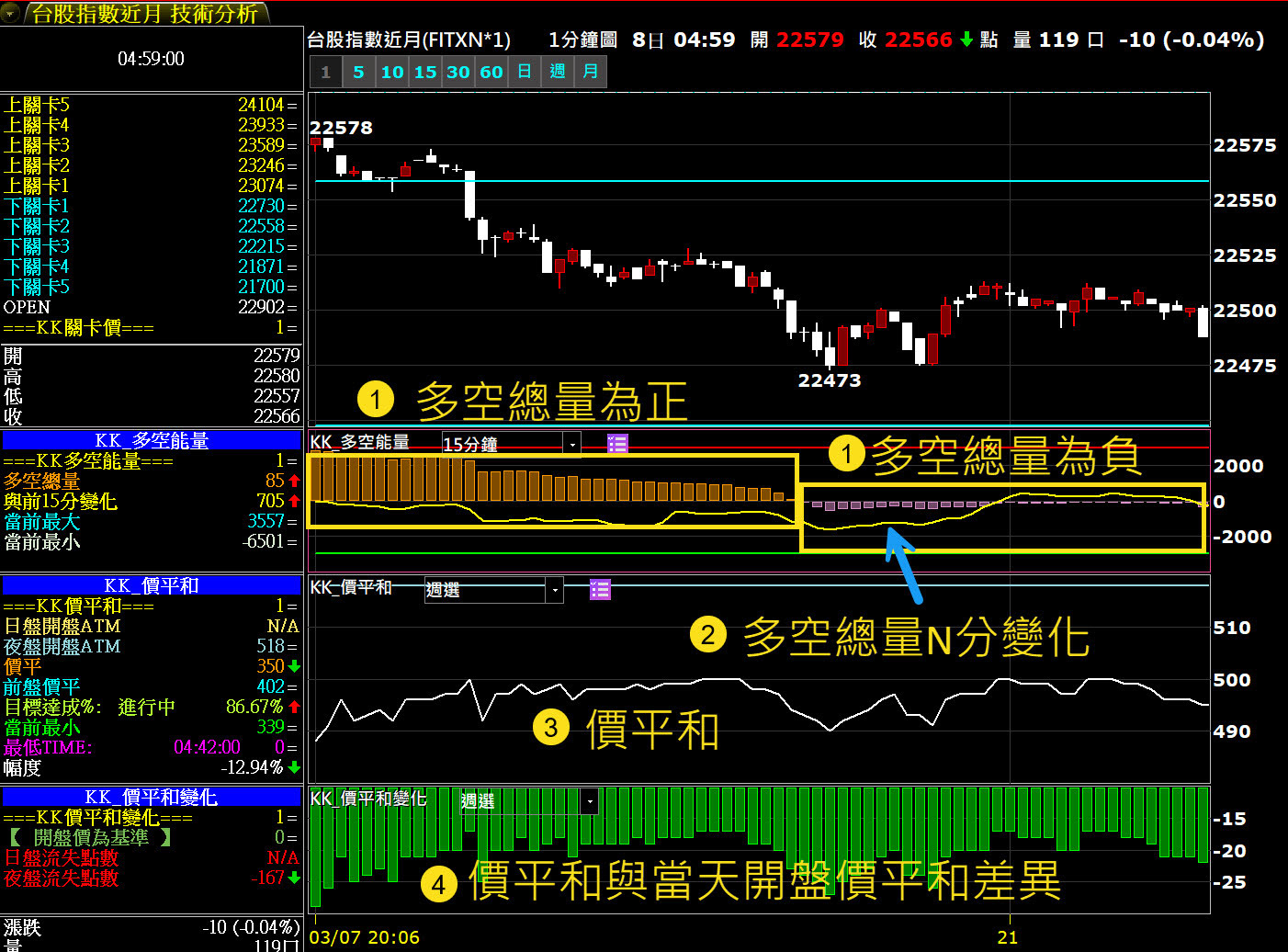Click the red up arrow beside 目標達成% 86.67%
The width and height of the screenshot is (1288, 952).
tap(294, 707)
